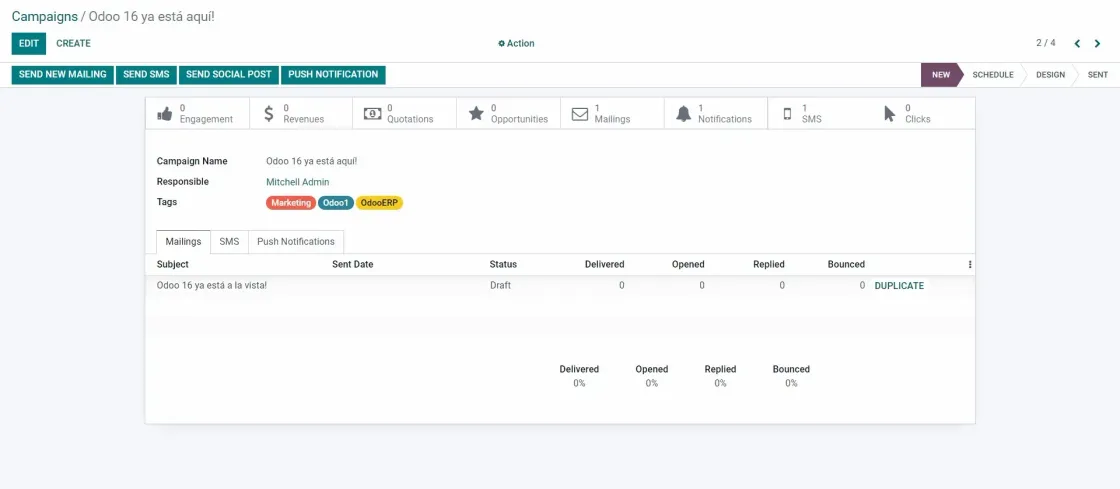This screenshot has height=489, width=1120.
Task: Click the Send New Mailing button
Action: tap(63, 75)
